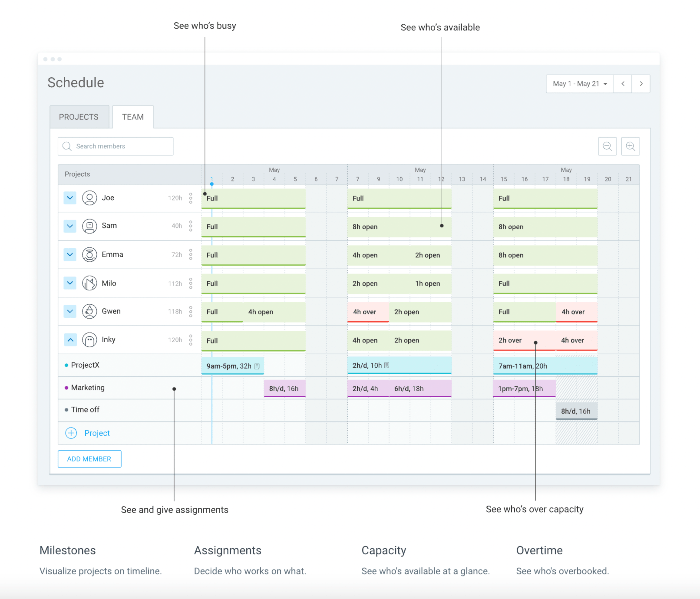Expand Milo's row chevron

[70, 283]
